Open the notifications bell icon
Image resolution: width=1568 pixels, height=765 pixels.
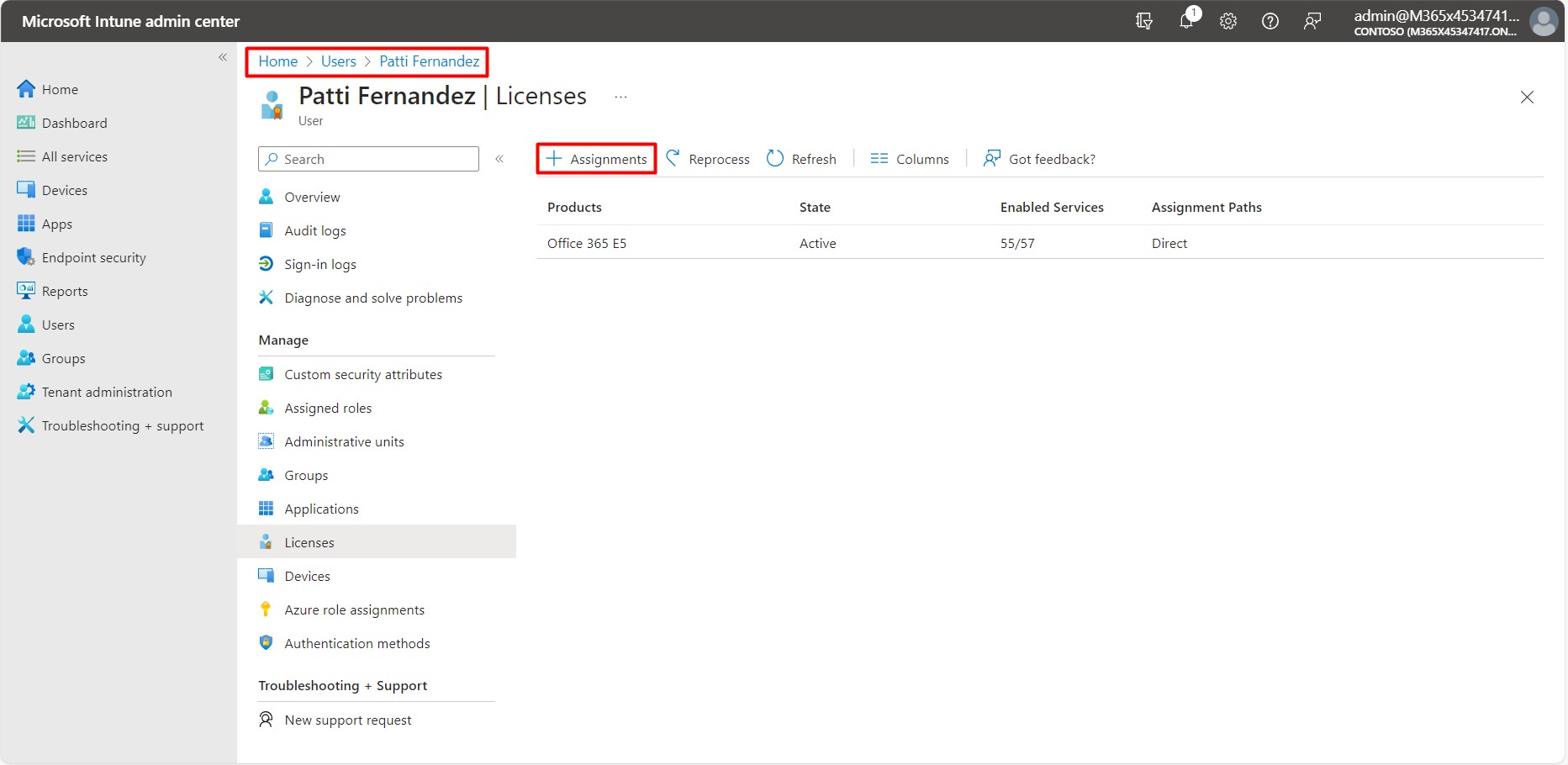point(1187,20)
